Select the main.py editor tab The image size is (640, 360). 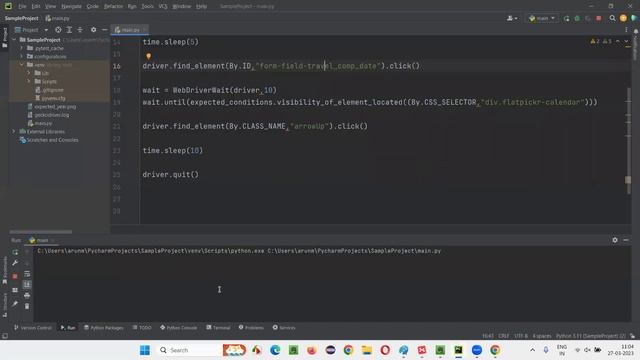(x=130, y=30)
